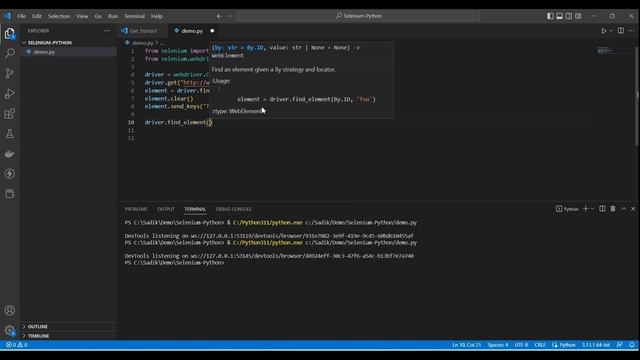Open the View menu
Viewport: 640px width, 360px height.
[82, 16]
